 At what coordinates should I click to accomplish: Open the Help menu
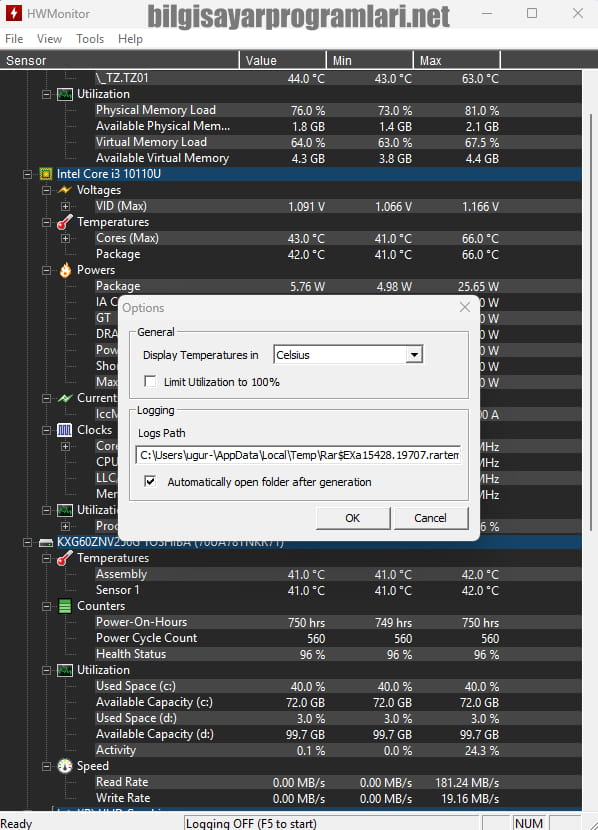click(130, 39)
